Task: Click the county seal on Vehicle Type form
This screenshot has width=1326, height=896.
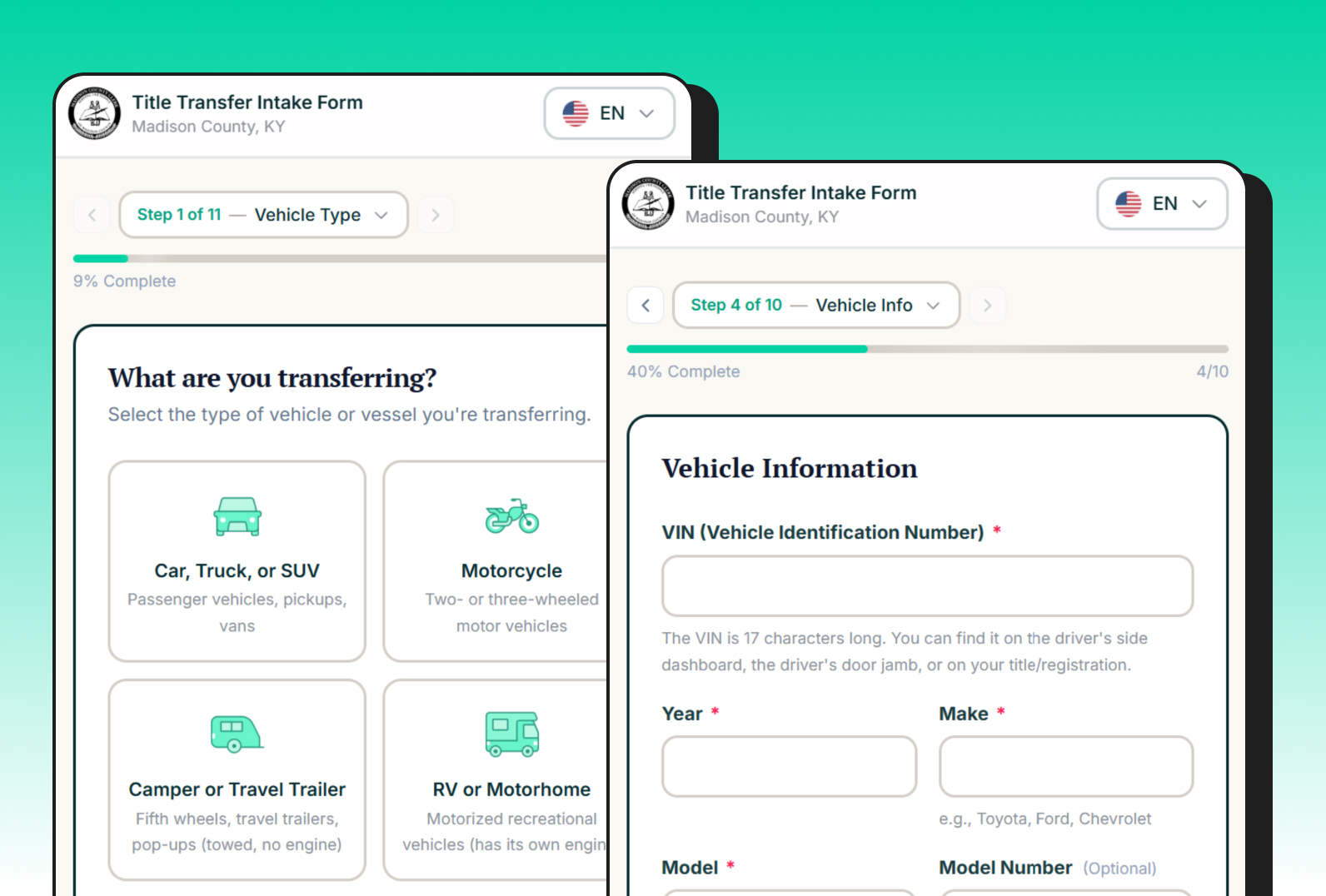Action: 94,114
